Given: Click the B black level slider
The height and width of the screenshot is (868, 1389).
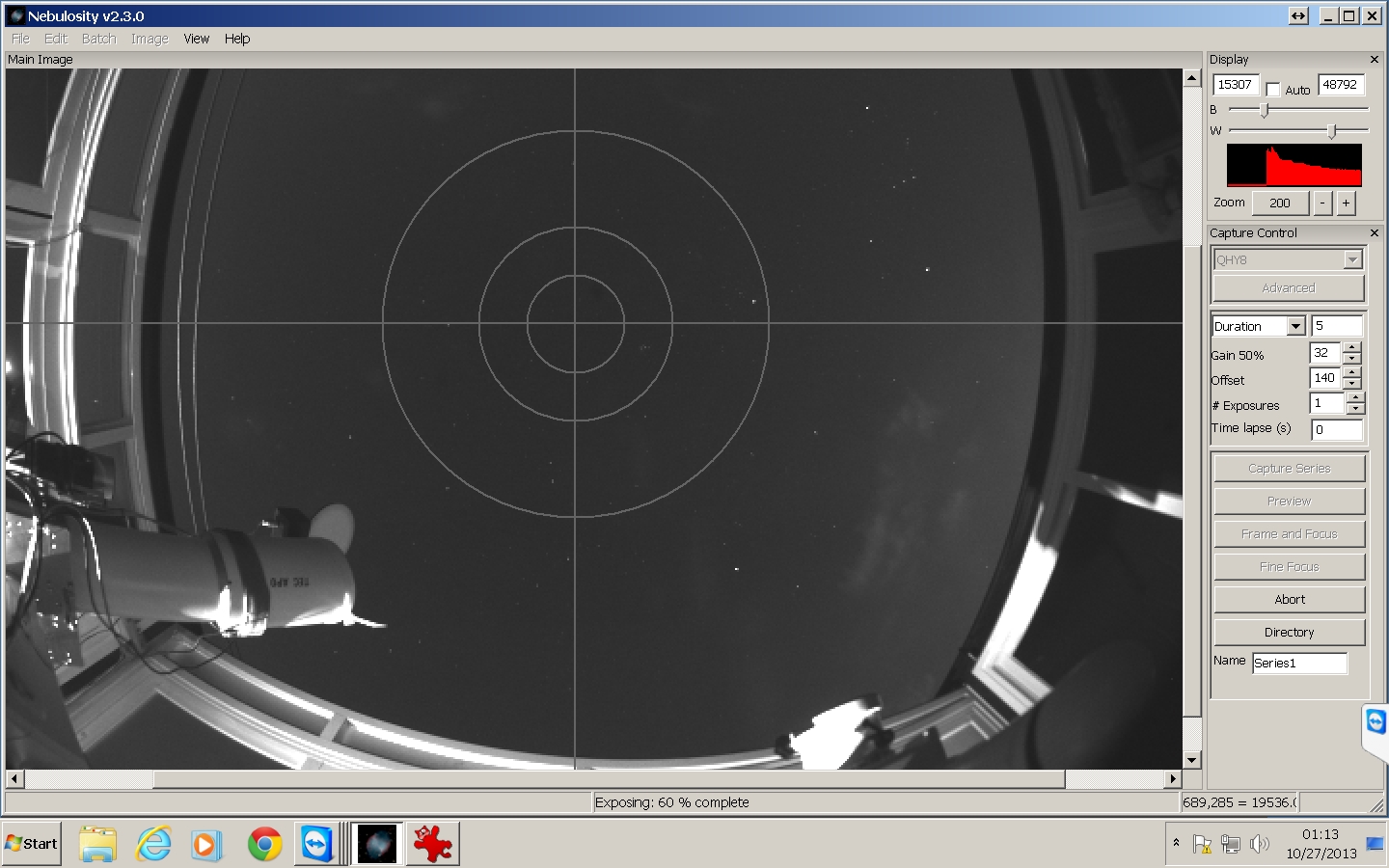Looking at the screenshot, I should tap(1264, 110).
